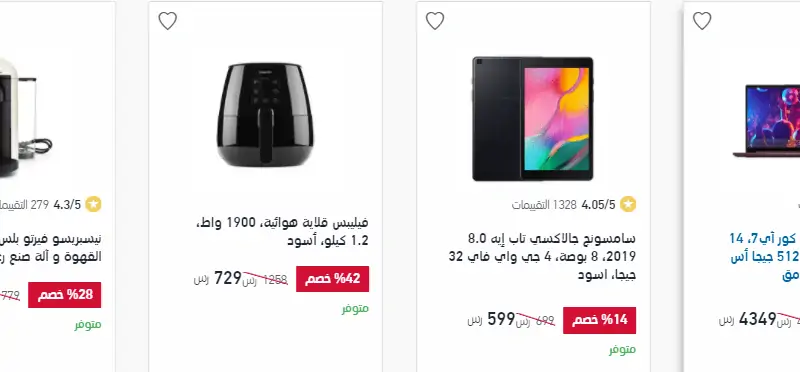Screen dimensions: 800x372
Task: Favorite the laptop with the heart icon
Action: (x=702, y=21)
